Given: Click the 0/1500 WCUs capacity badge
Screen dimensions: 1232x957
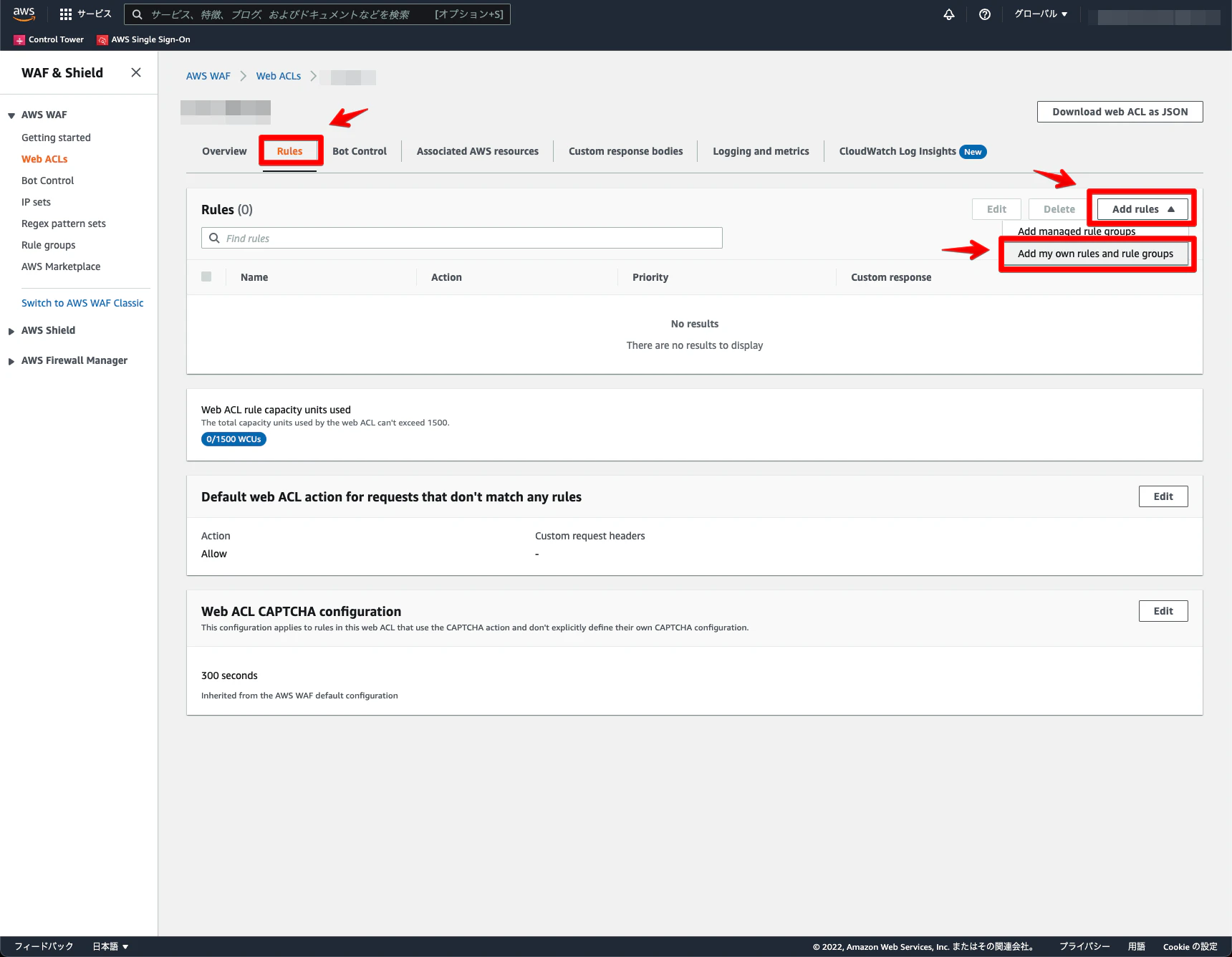Looking at the screenshot, I should 234,439.
